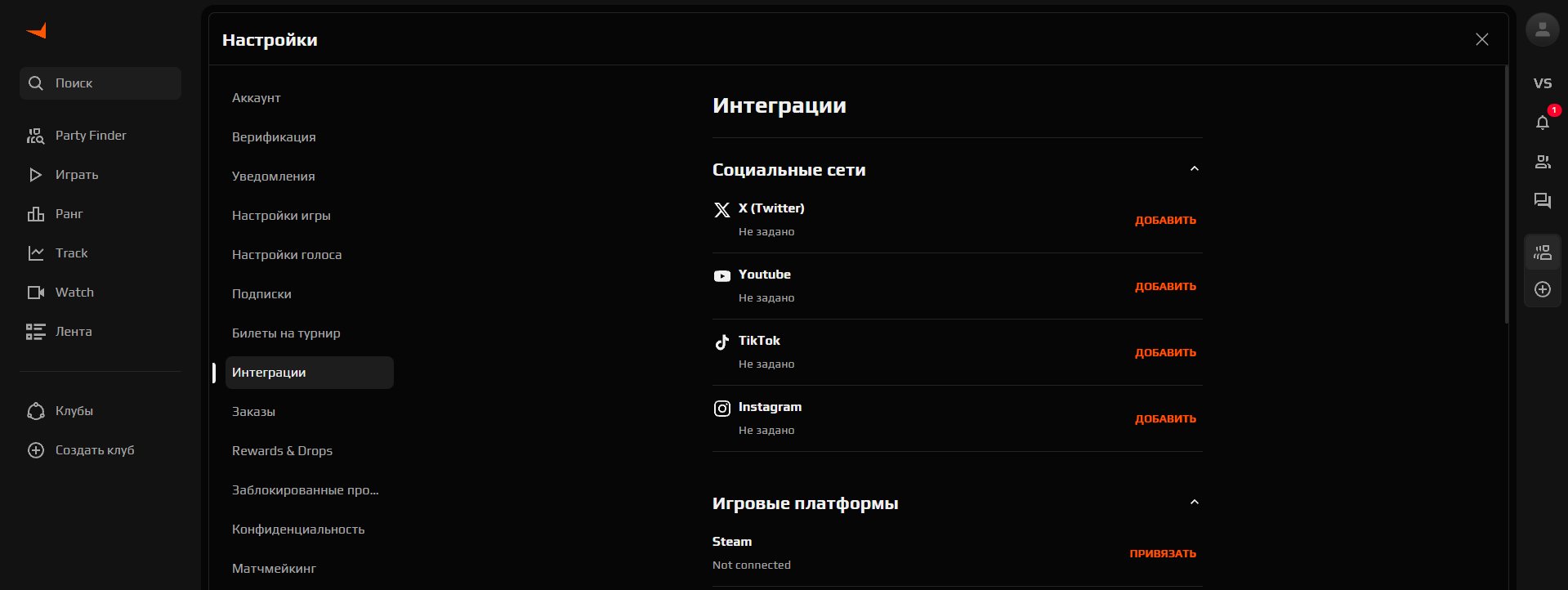
Task: Open the friends list icon
Action: point(1542,162)
